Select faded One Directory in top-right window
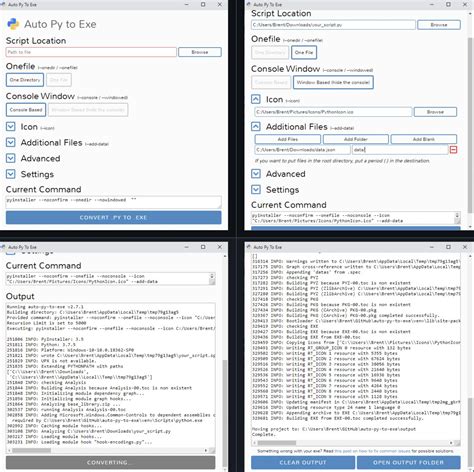Viewport: 474px width, 472px height. coord(270,52)
